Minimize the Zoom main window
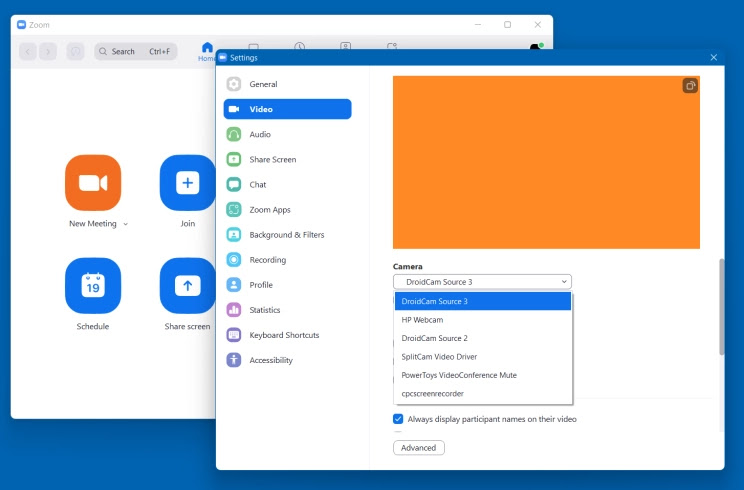 coord(478,25)
